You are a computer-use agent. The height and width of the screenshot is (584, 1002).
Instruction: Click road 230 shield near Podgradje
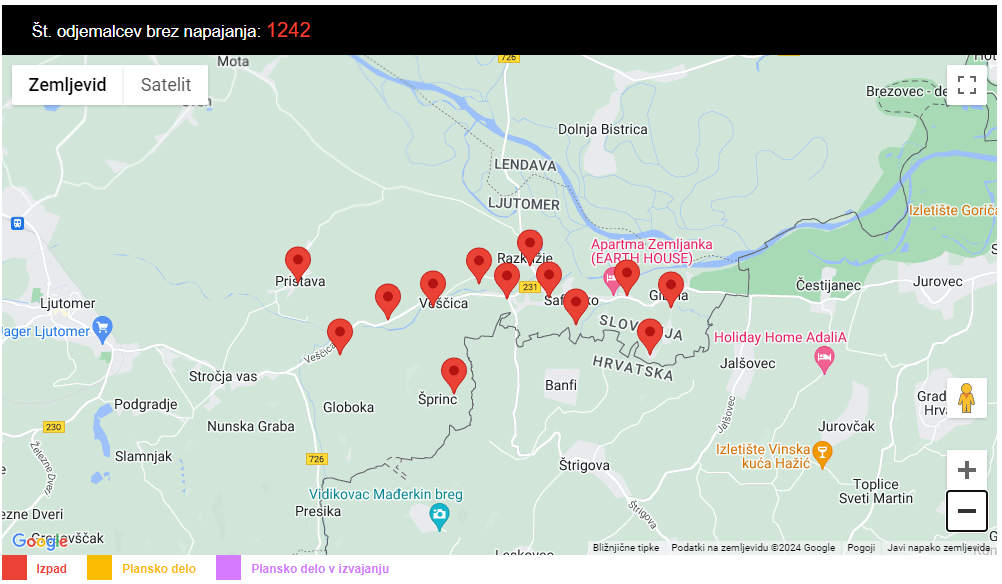54,427
